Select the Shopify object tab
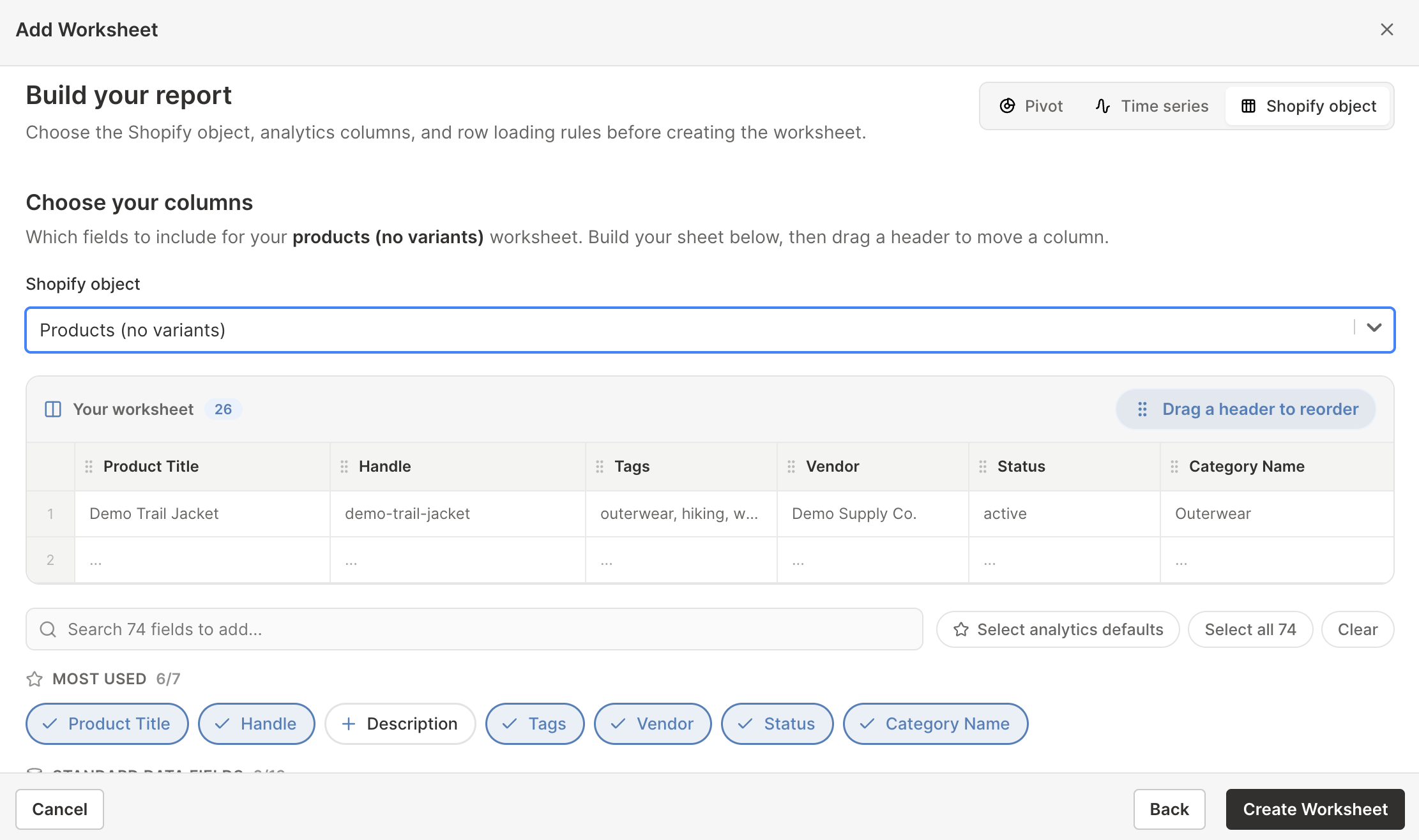 pyautogui.click(x=1308, y=106)
